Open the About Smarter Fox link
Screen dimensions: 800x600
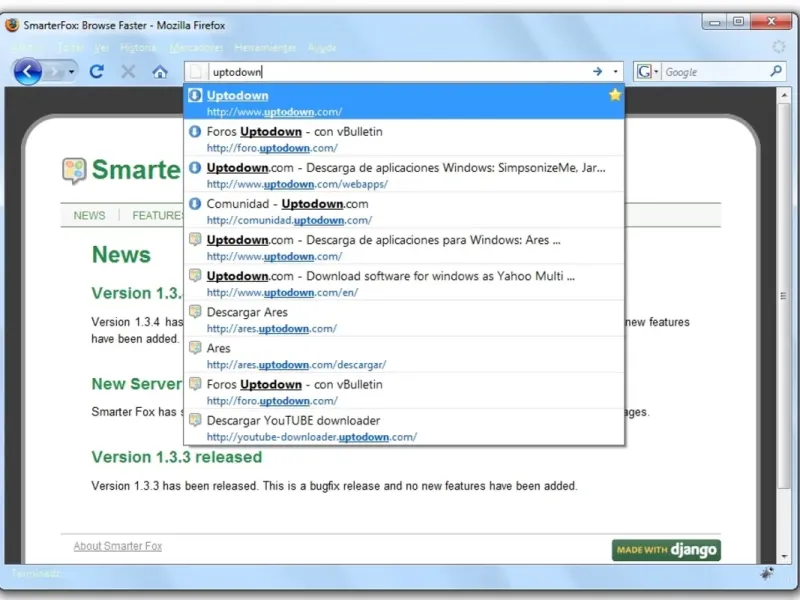coord(118,546)
